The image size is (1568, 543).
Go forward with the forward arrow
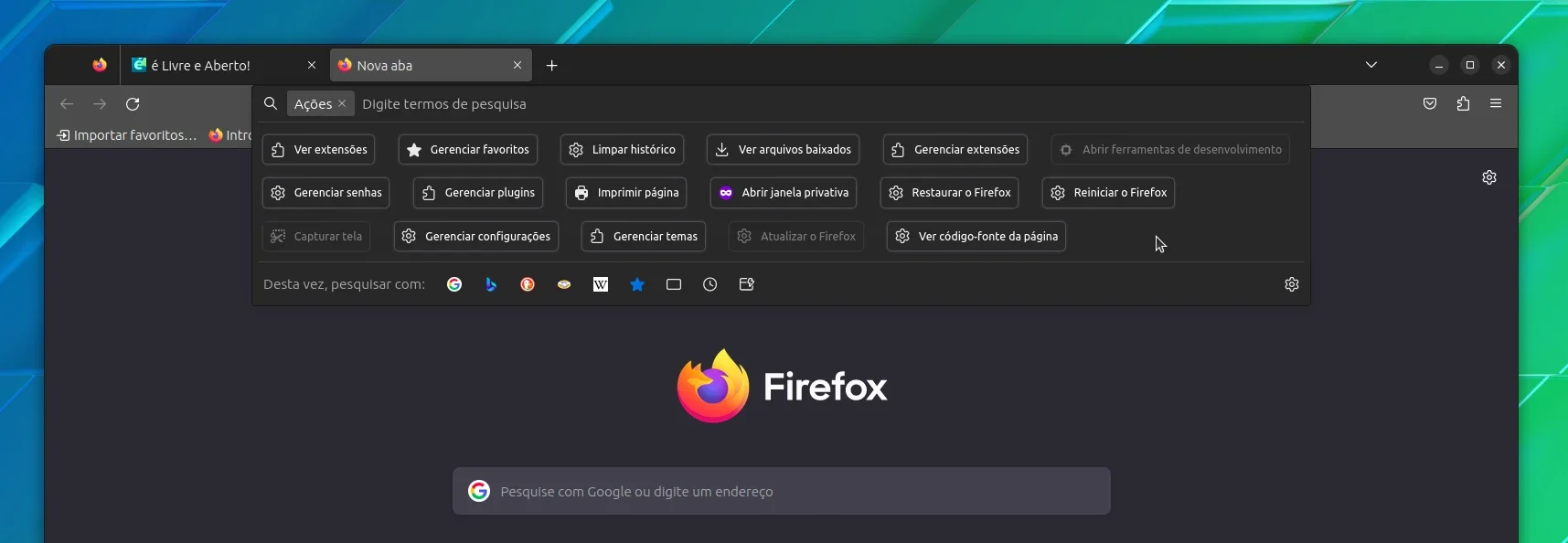click(100, 103)
